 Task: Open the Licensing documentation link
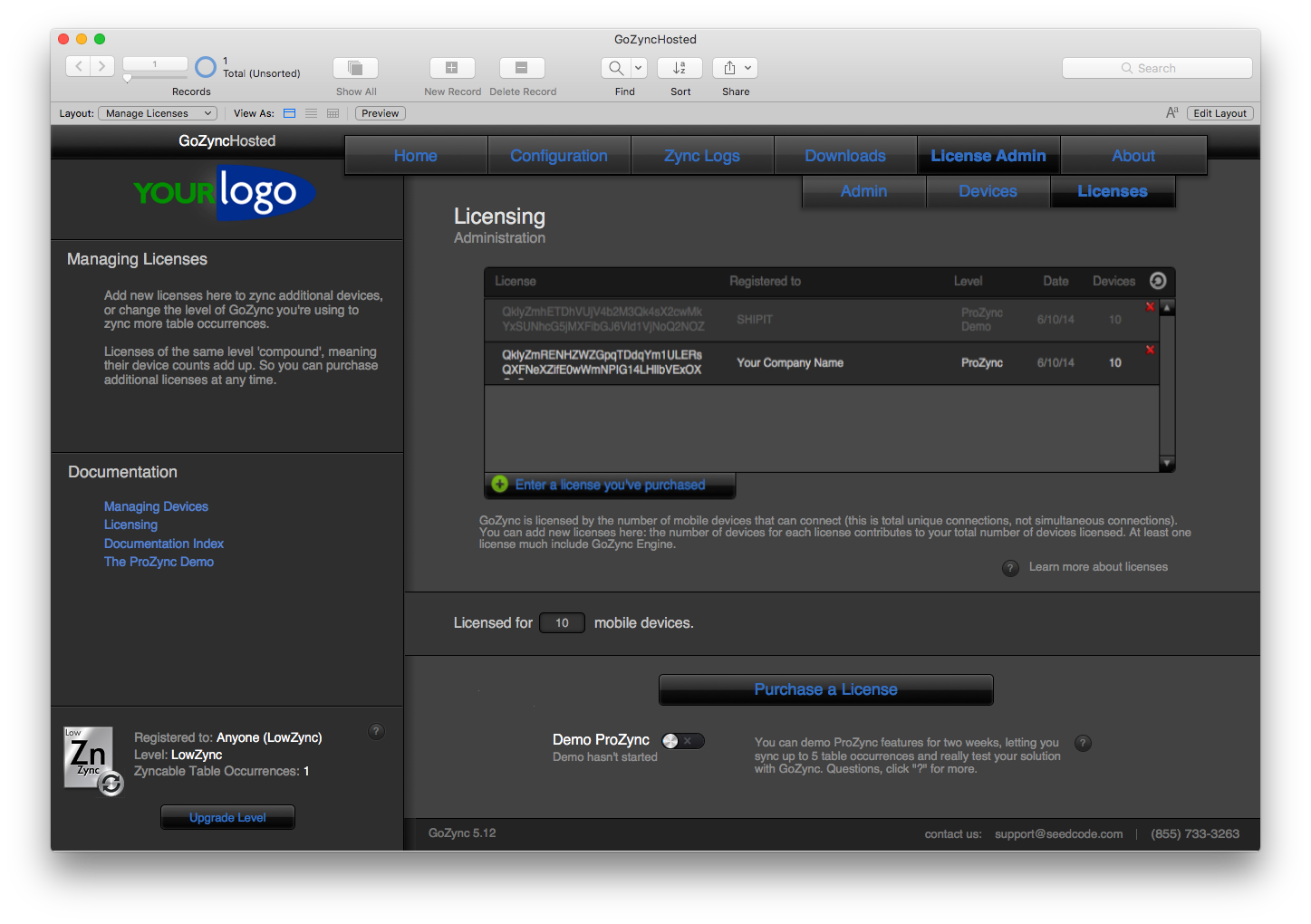[x=130, y=525]
